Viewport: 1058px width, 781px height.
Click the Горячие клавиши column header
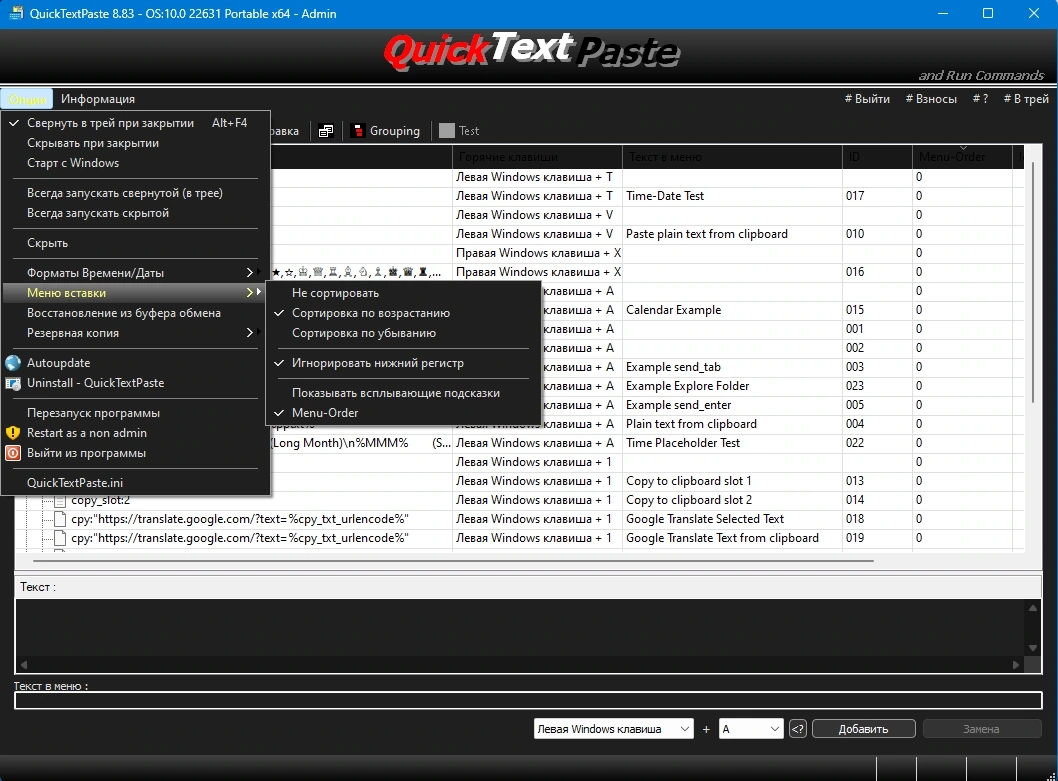pyautogui.click(x=537, y=157)
